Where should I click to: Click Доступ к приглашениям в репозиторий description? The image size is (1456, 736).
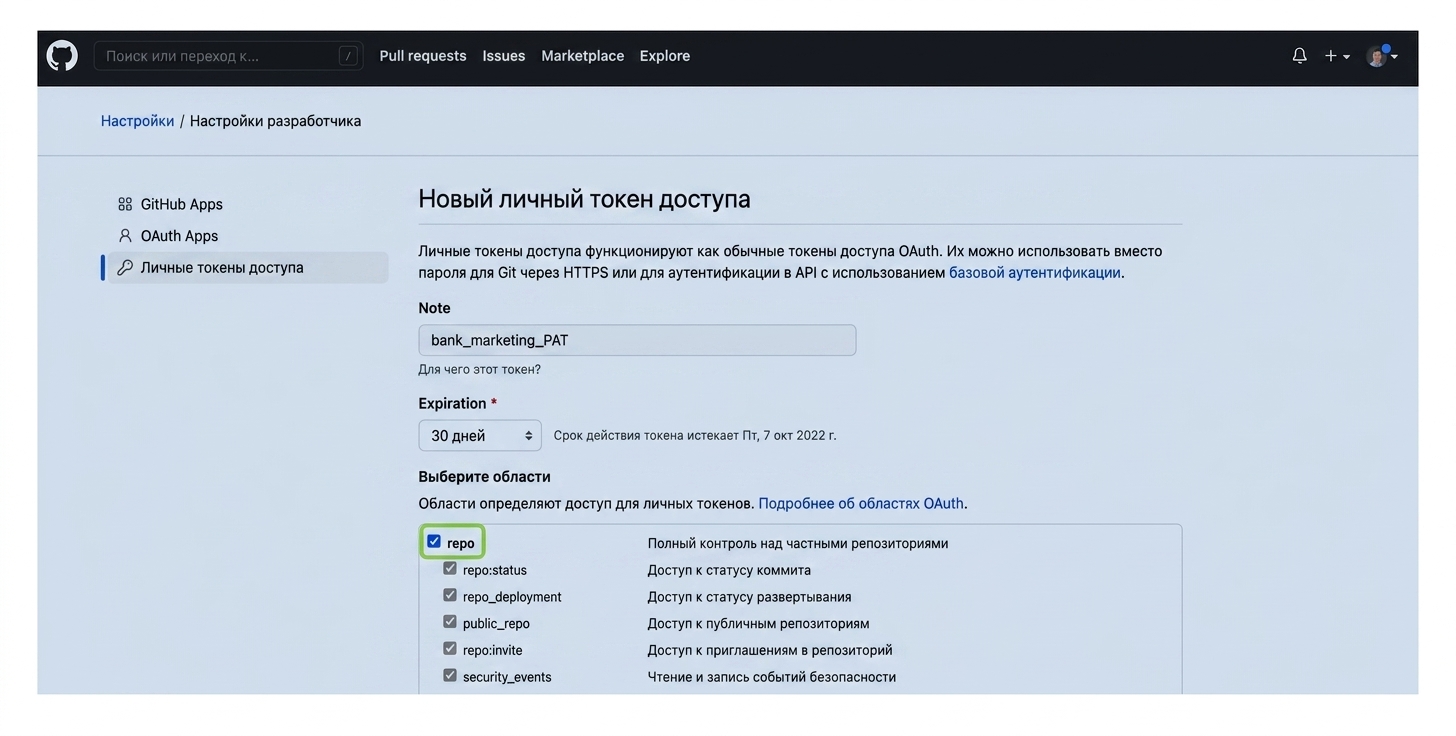pos(770,650)
